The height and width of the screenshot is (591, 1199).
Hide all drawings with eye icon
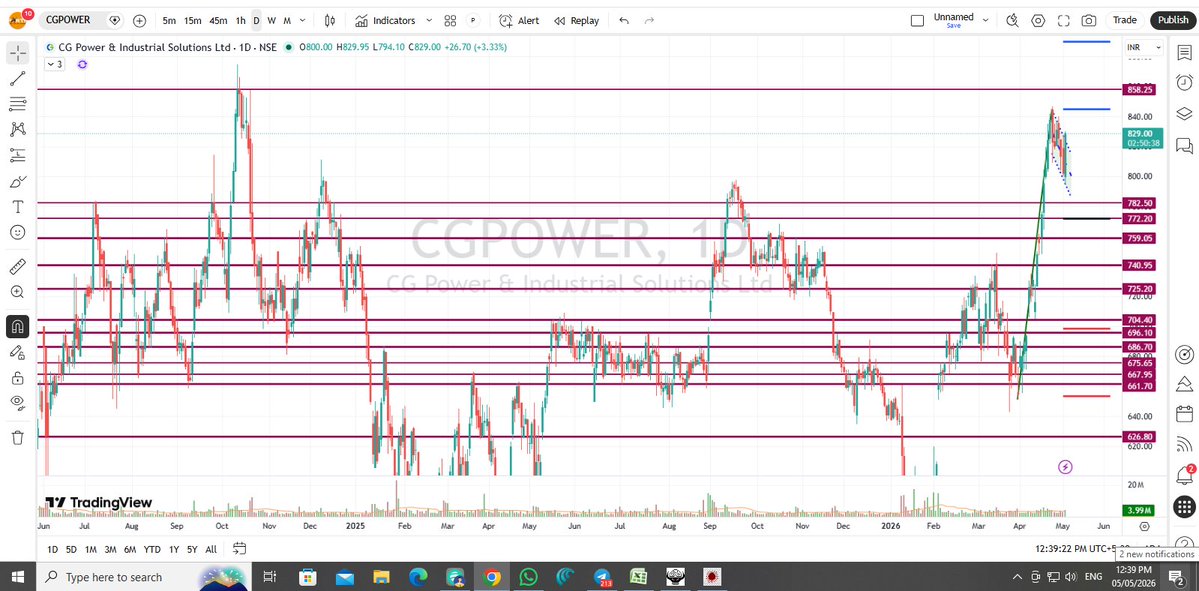[x=18, y=402]
